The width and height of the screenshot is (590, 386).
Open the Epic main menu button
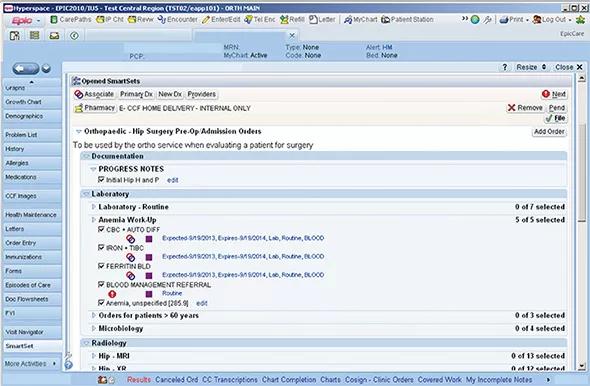(x=25, y=20)
